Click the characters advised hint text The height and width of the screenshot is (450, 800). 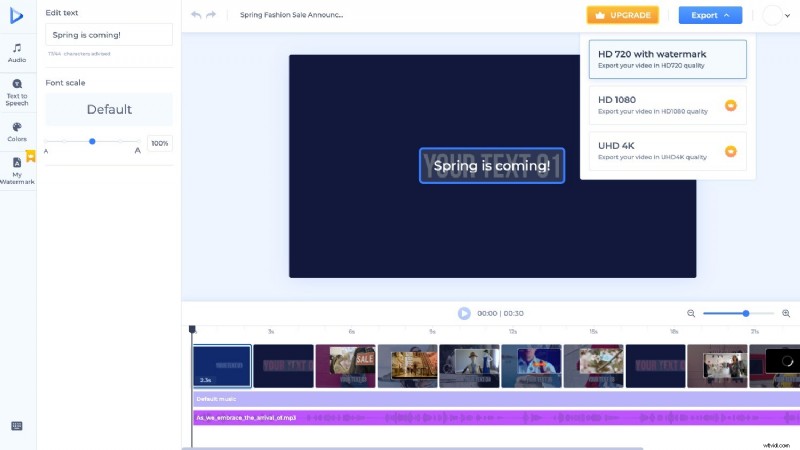pos(79,54)
